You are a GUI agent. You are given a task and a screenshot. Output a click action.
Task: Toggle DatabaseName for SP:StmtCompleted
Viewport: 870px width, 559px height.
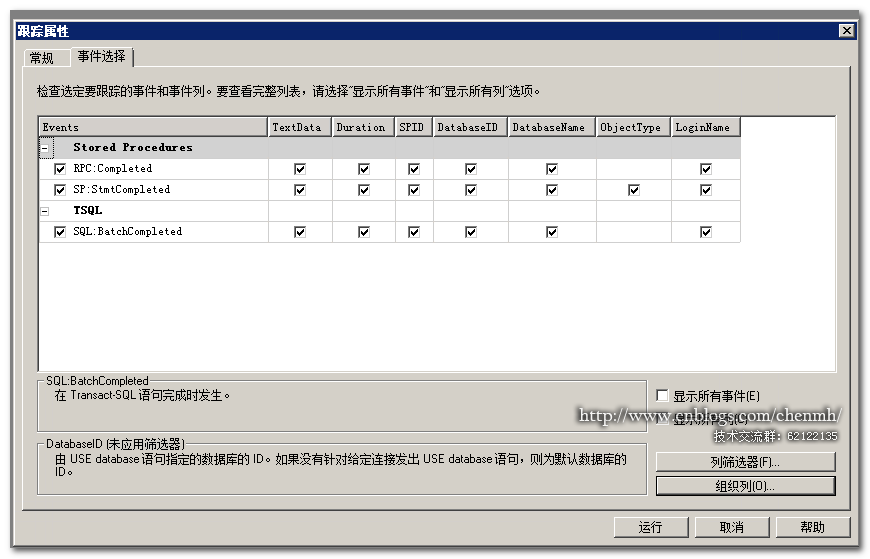552,190
